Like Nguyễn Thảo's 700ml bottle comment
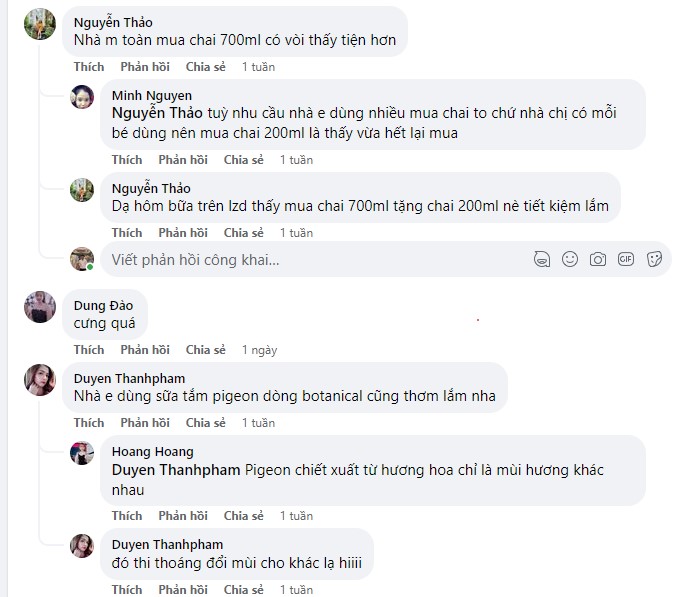687x597 pixels. coord(89,67)
